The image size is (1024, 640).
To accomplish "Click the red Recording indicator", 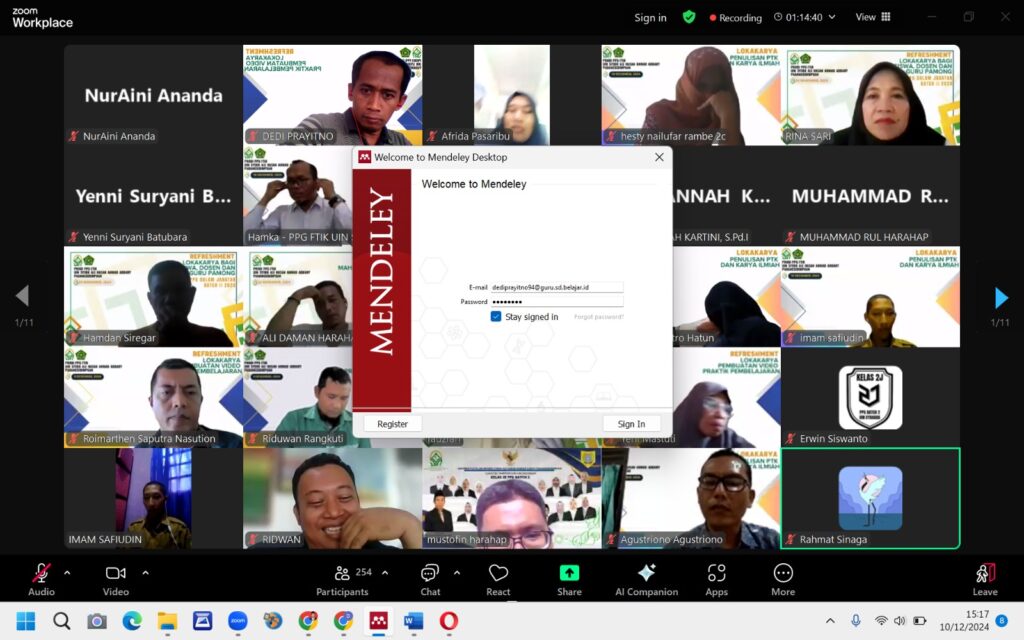I will click(735, 18).
